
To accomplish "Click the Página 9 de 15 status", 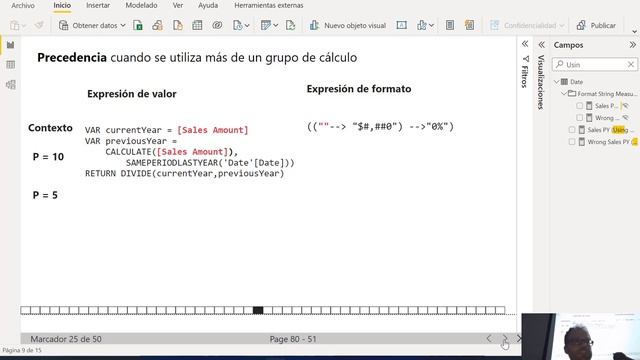I will click(x=22, y=350).
